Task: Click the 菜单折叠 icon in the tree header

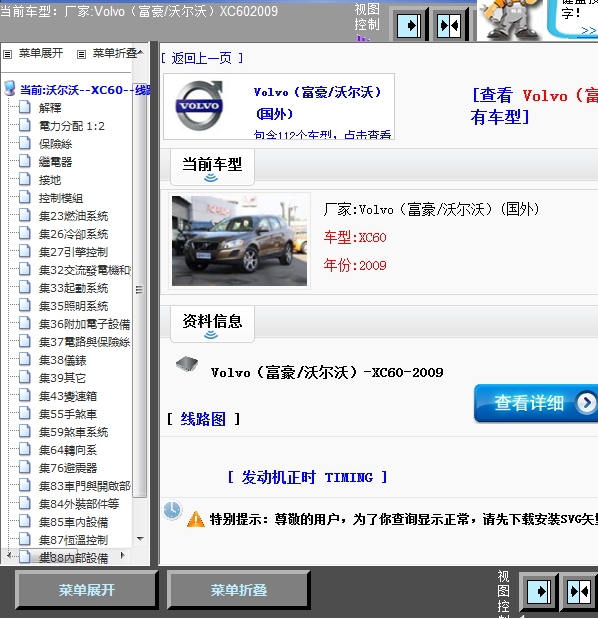Action: click(81, 54)
